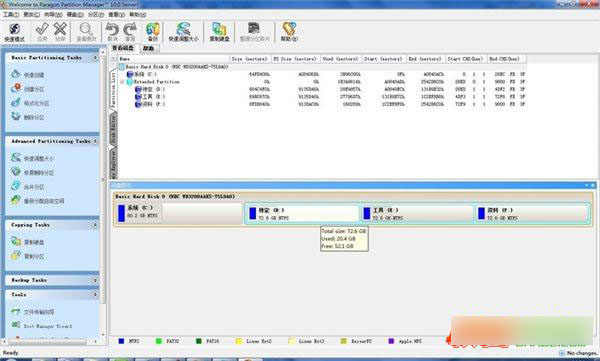Click the left panel vertical scrollbar
600x361 pixels.
[x=103, y=192]
